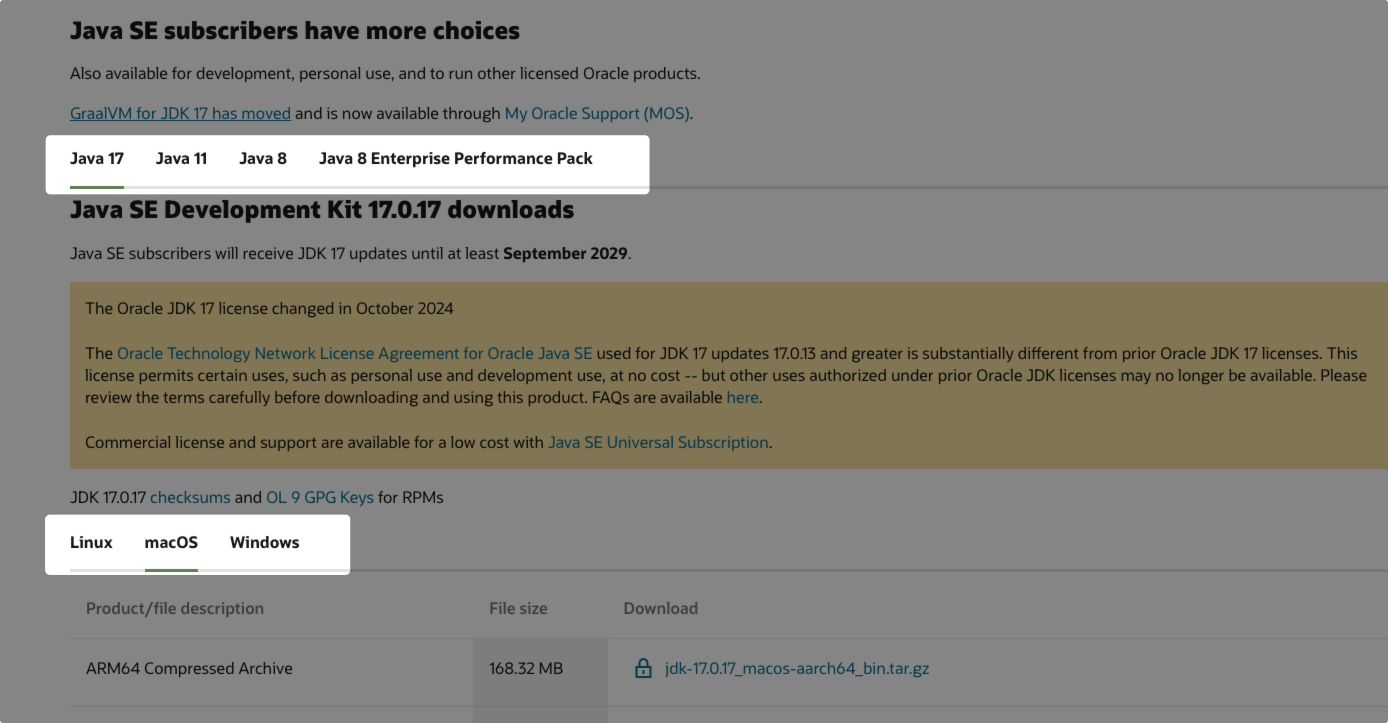Click the lock icon beside the JDK download
The image size is (1388, 723).
click(644, 668)
